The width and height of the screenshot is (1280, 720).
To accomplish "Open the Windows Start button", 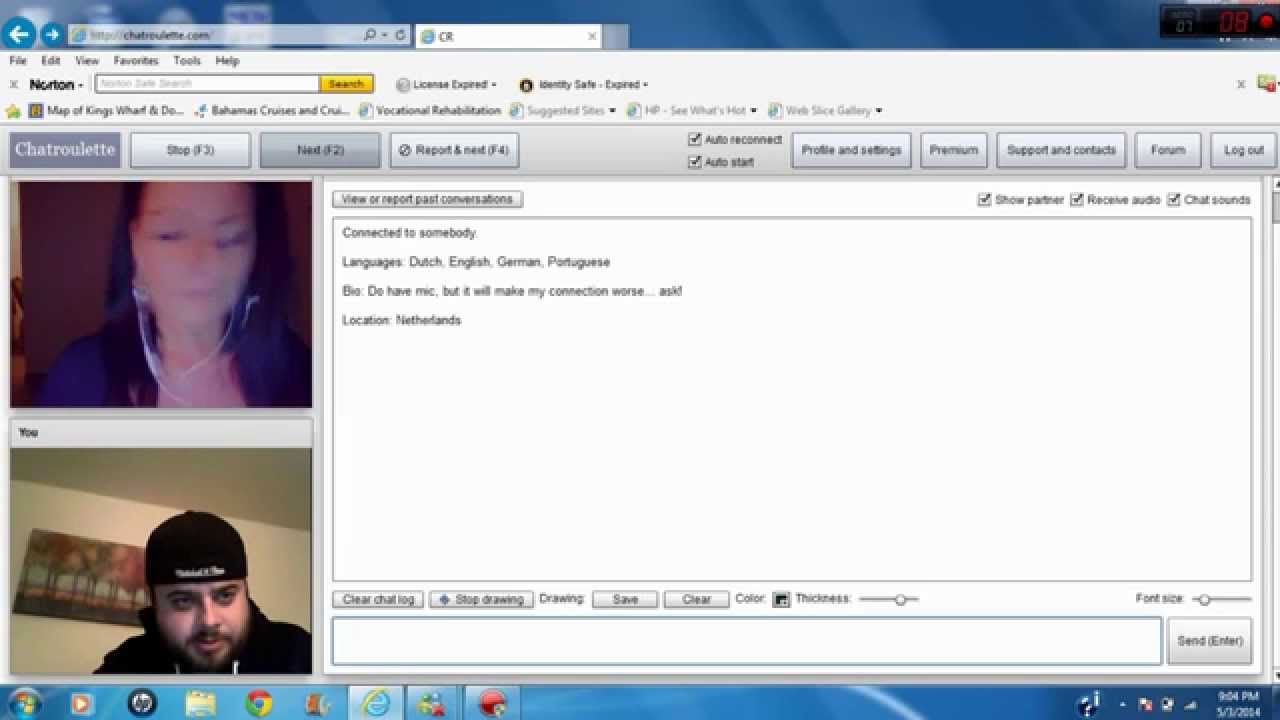I will 24,702.
